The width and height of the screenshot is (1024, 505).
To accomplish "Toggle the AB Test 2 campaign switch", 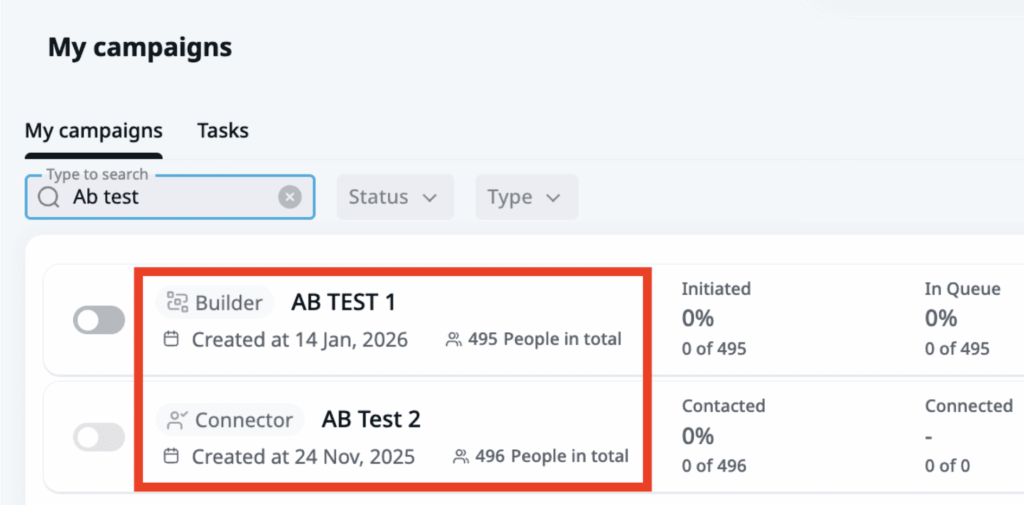I will (x=99, y=437).
